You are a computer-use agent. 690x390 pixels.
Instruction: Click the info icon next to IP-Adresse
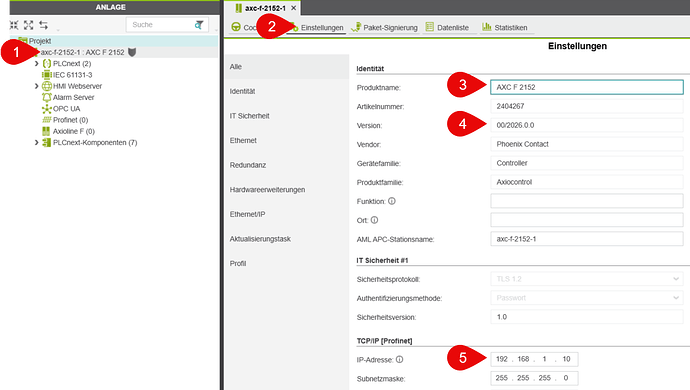tap(399, 360)
